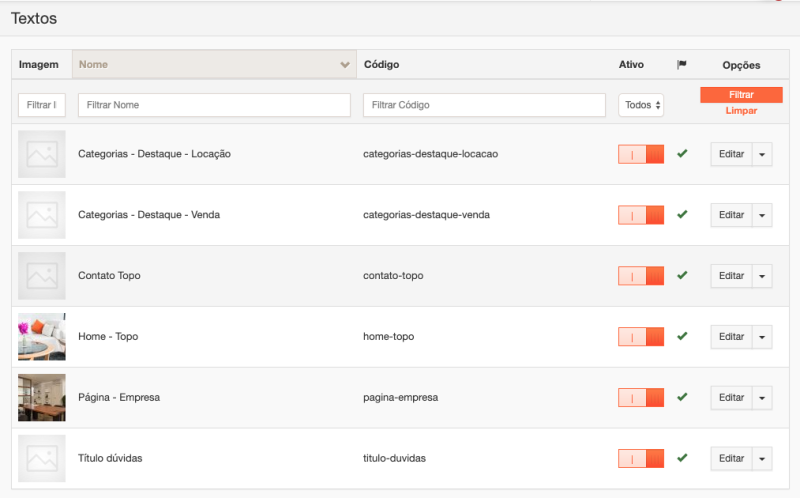The width and height of the screenshot is (800, 498).
Task: Open dropdown arrow beside Editar for Página - Empresa
Action: [762, 397]
